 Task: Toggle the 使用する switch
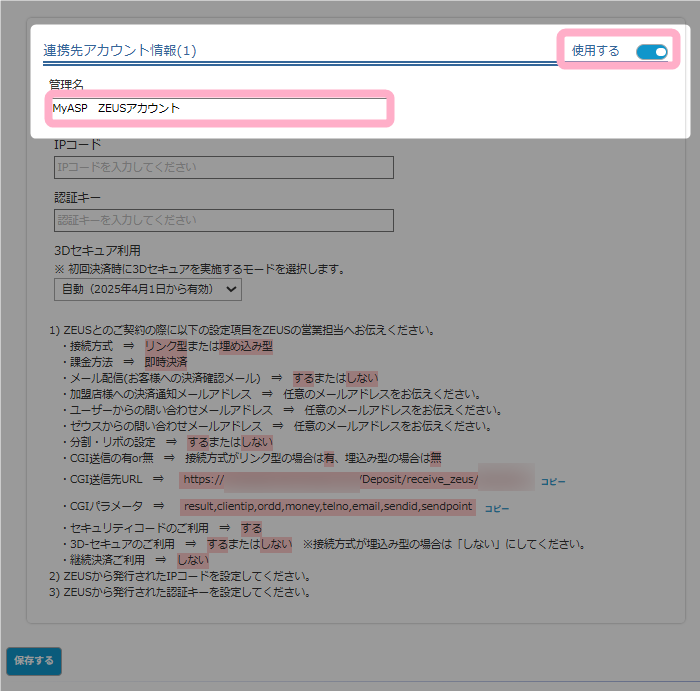coord(651,52)
